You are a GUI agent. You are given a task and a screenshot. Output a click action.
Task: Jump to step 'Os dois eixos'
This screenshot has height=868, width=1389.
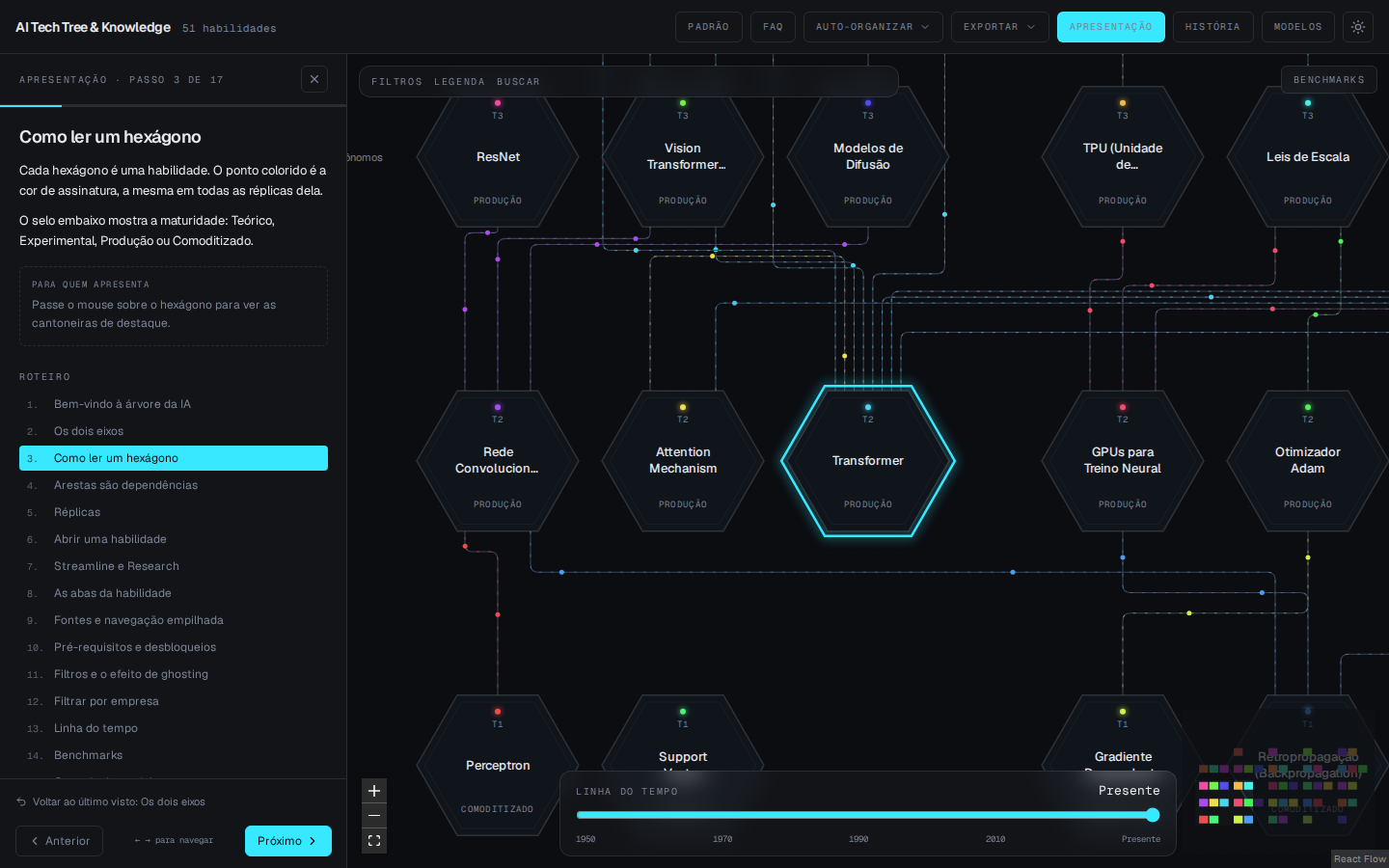pos(174,431)
